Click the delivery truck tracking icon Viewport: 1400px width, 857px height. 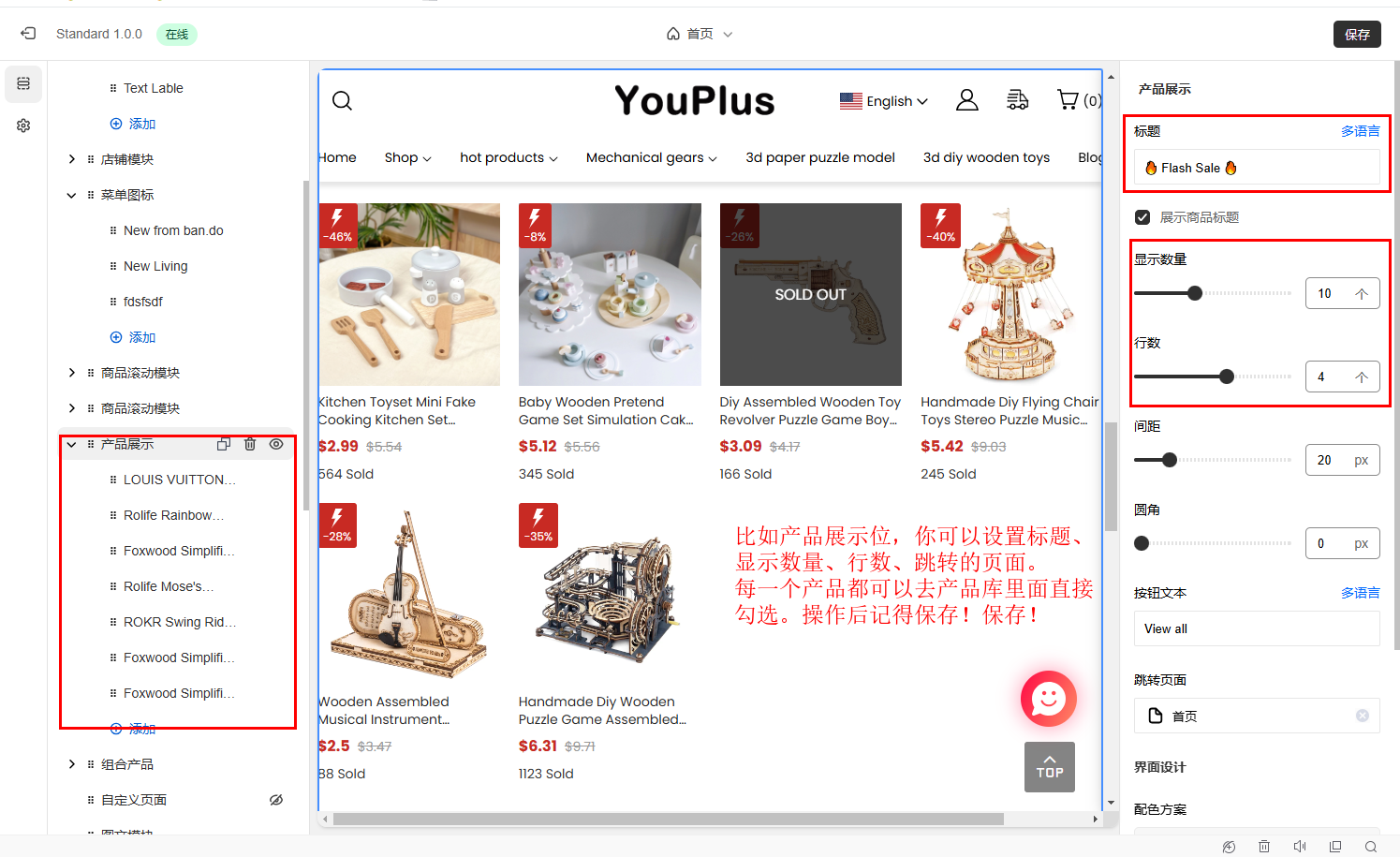pyautogui.click(x=1017, y=100)
